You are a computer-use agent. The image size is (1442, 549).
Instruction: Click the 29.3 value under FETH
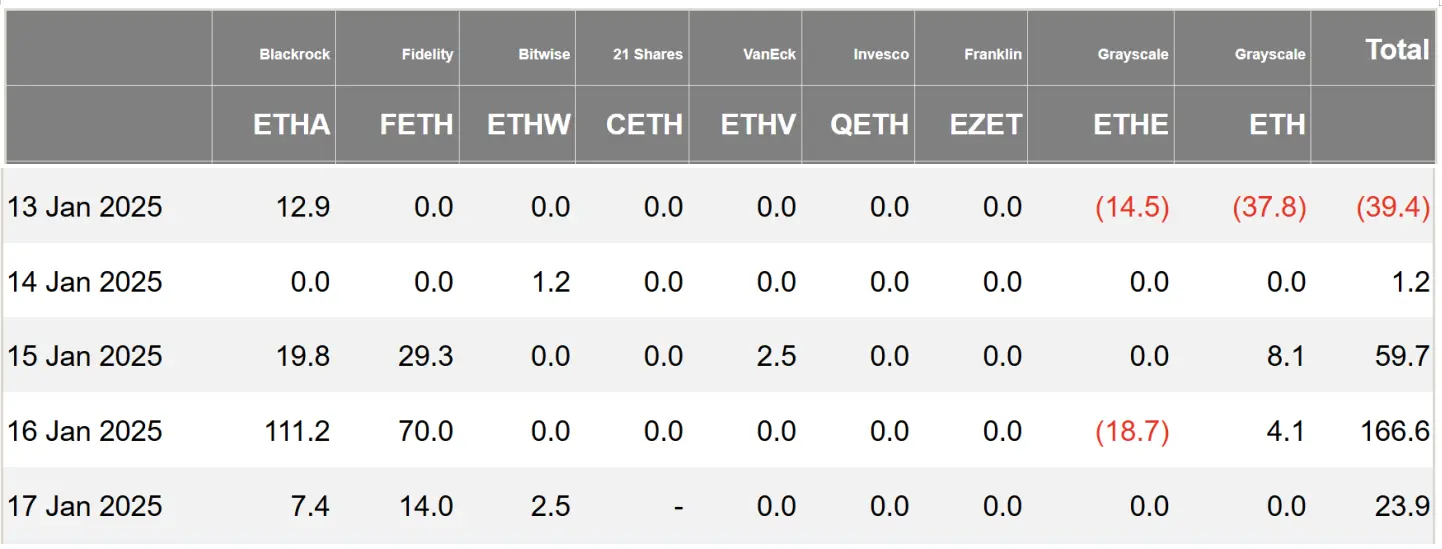[426, 356]
